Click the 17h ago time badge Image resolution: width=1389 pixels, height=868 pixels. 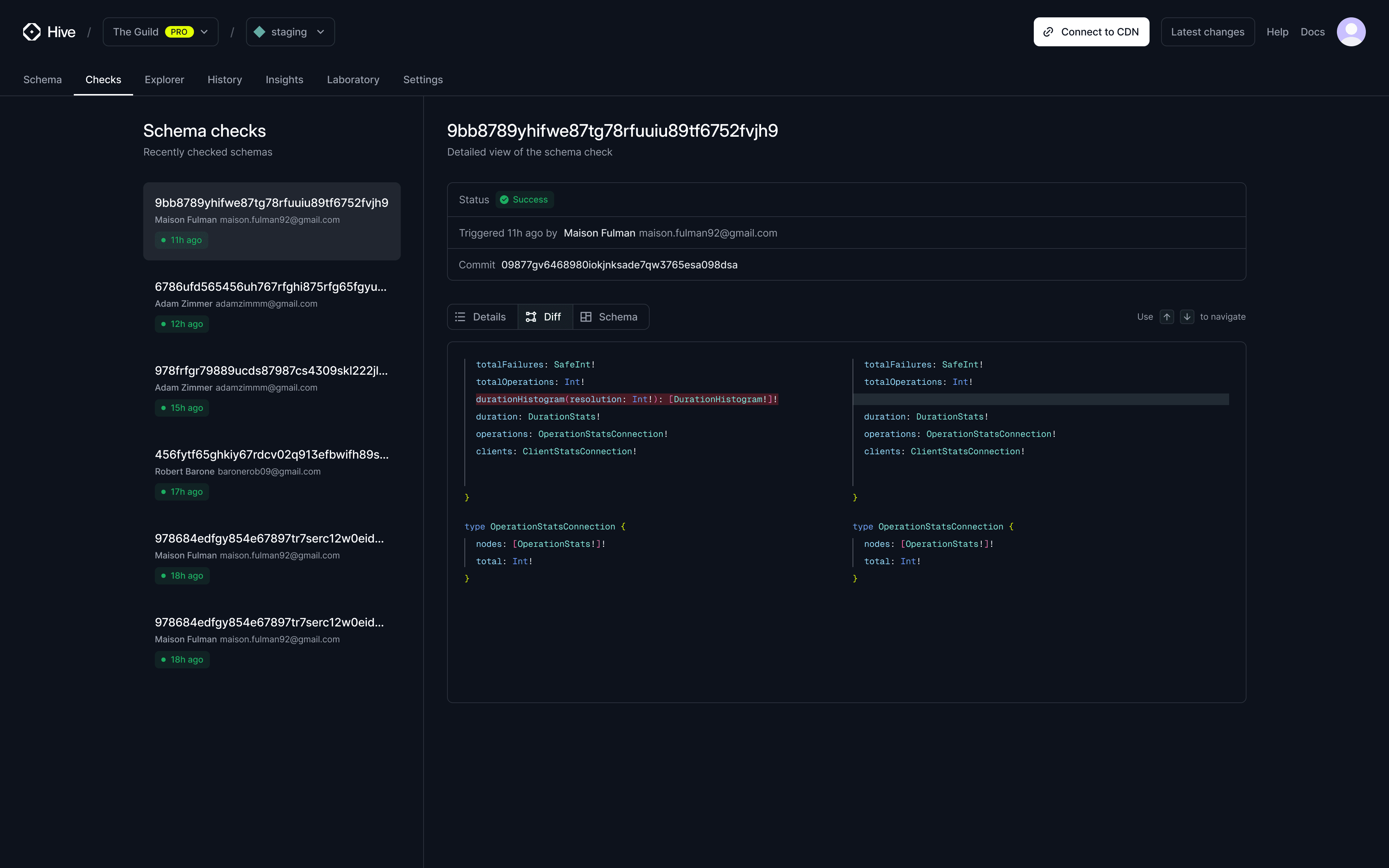click(x=182, y=492)
